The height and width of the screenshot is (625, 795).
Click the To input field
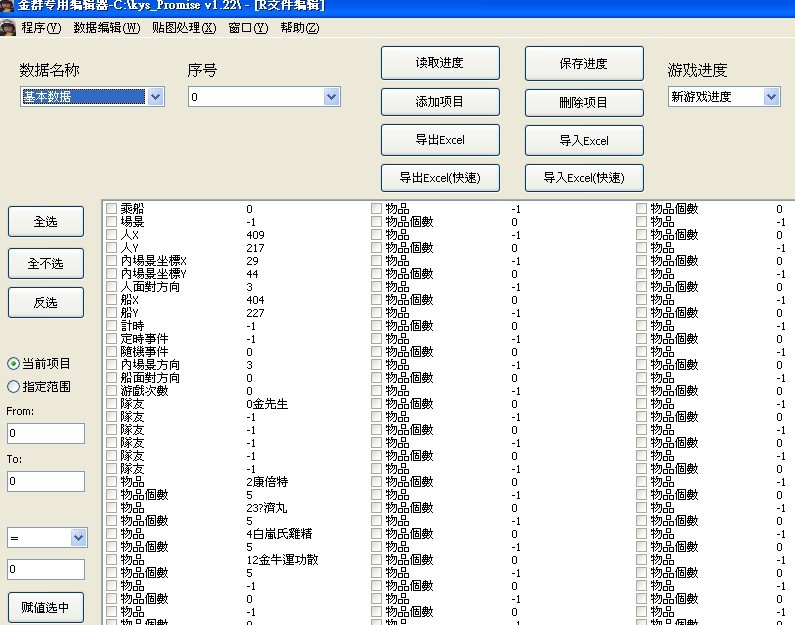[x=46, y=481]
